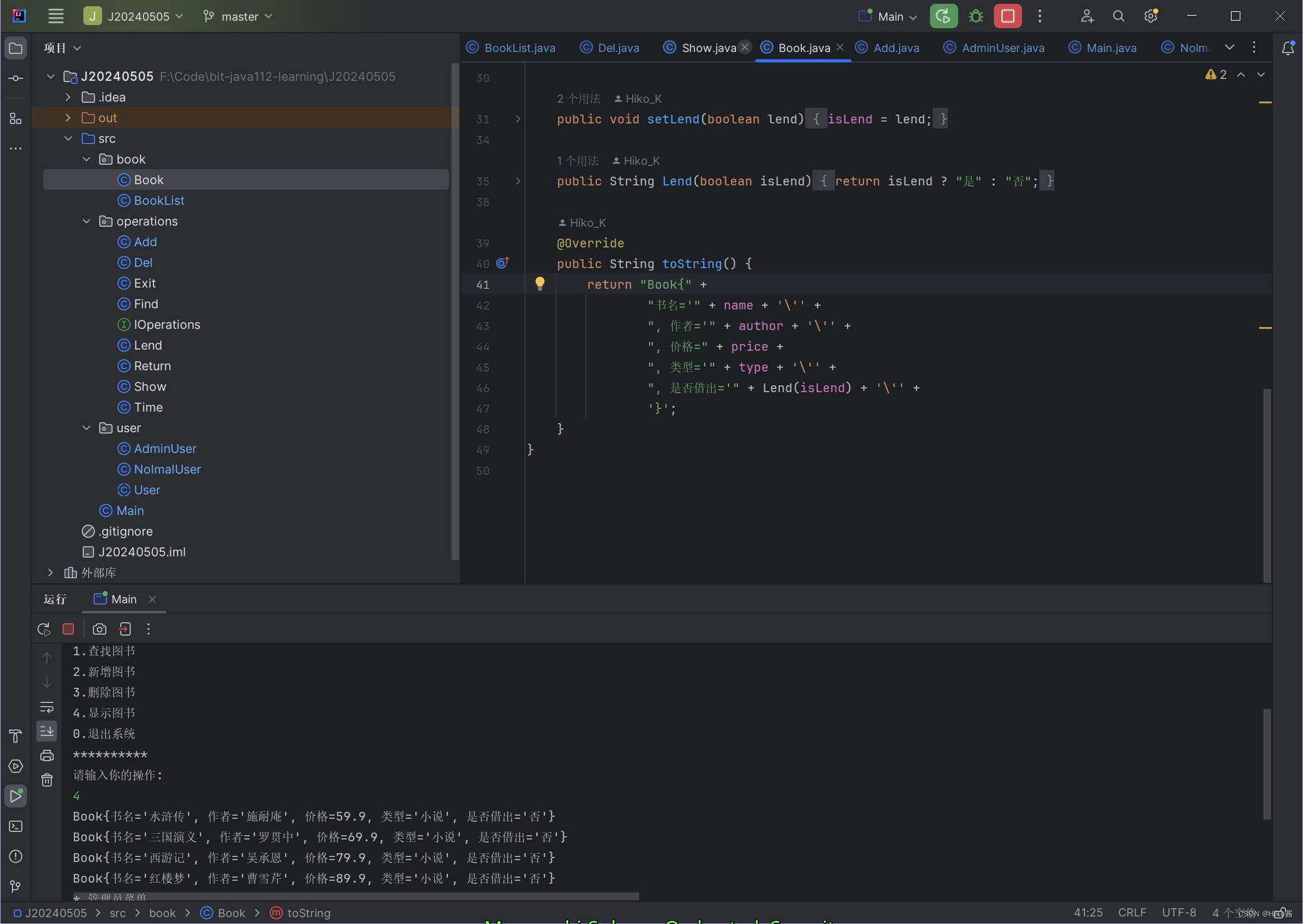Expand the 外部库 node
The width and height of the screenshot is (1303, 924).
click(50, 573)
